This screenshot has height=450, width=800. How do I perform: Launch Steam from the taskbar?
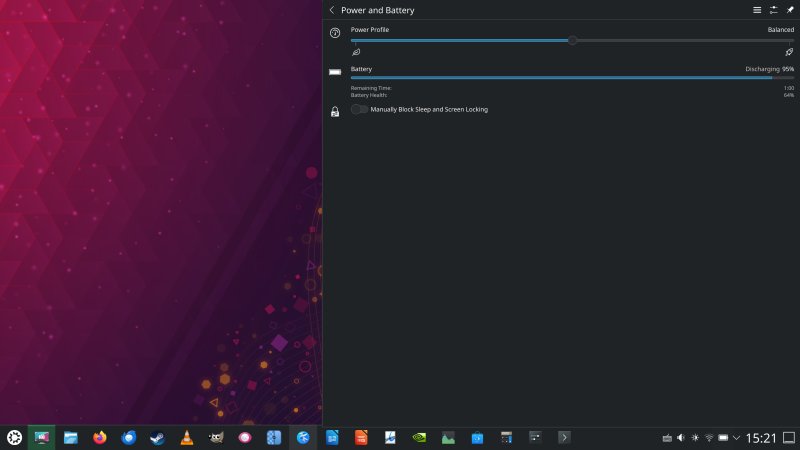158,437
